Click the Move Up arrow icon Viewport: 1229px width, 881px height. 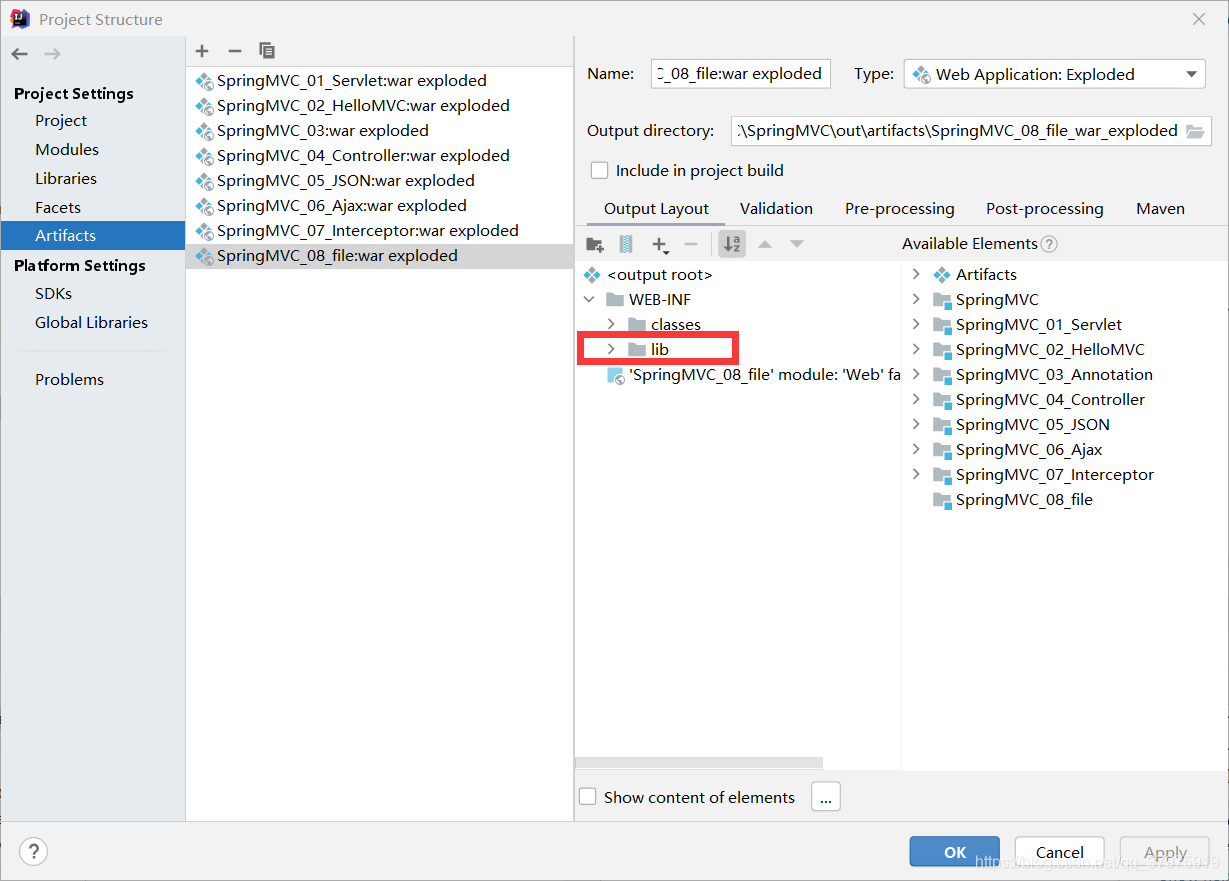[x=765, y=244]
